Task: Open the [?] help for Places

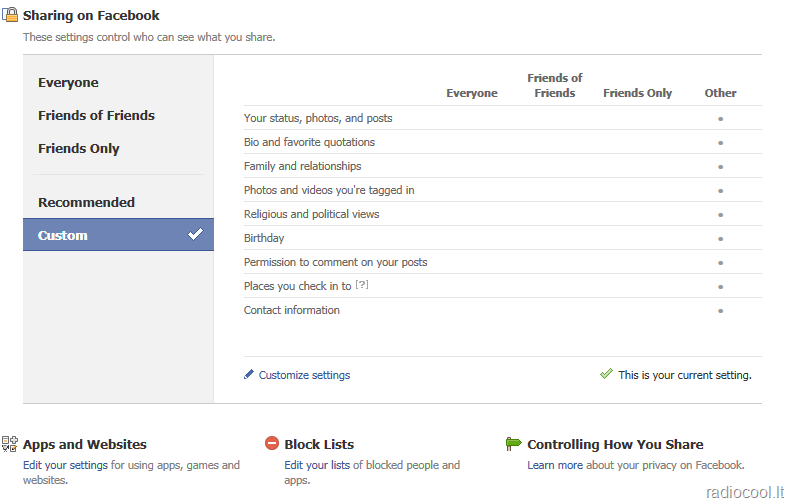Action: [362, 285]
